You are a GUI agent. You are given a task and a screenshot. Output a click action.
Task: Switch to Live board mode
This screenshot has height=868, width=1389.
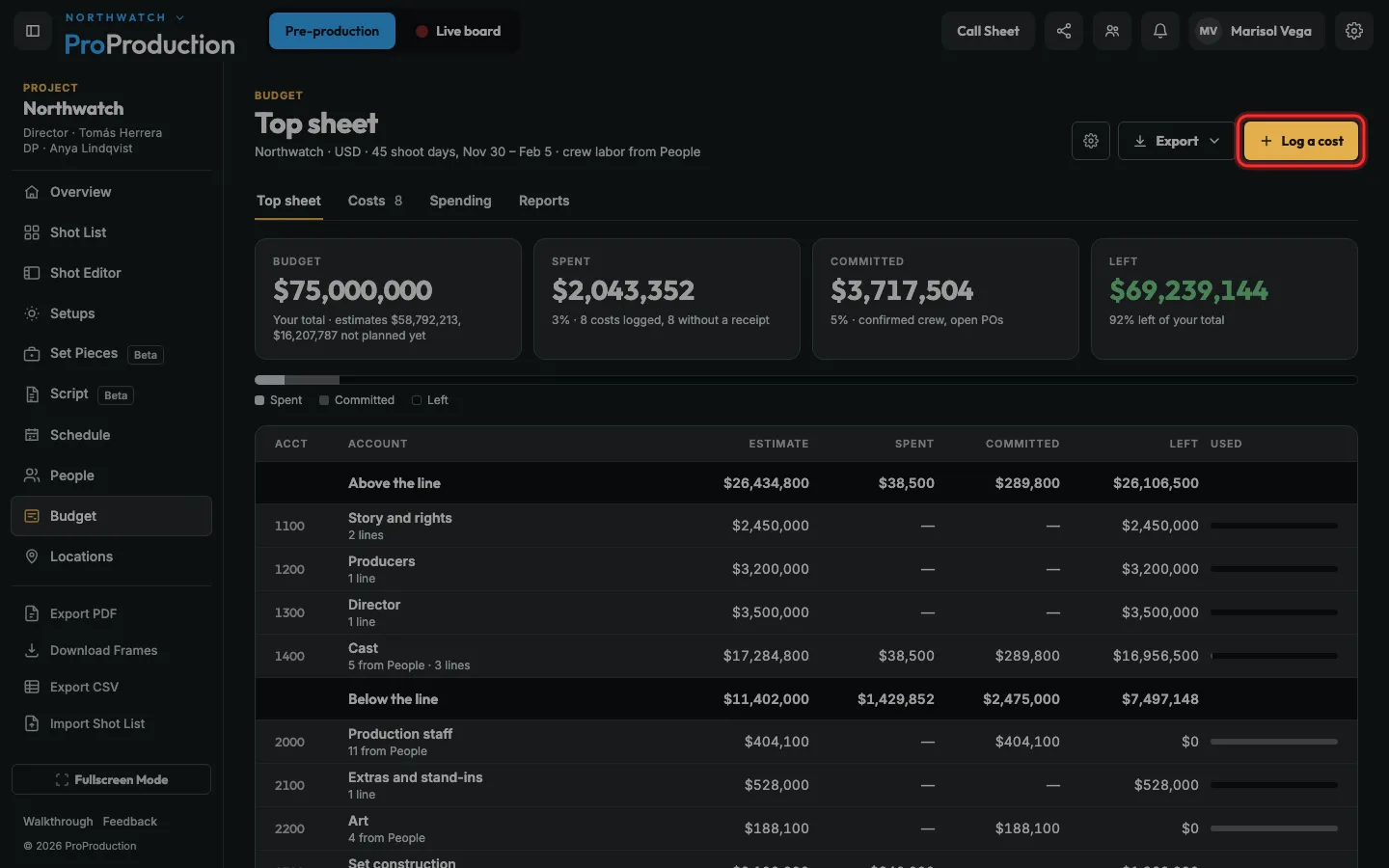pyautogui.click(x=458, y=31)
